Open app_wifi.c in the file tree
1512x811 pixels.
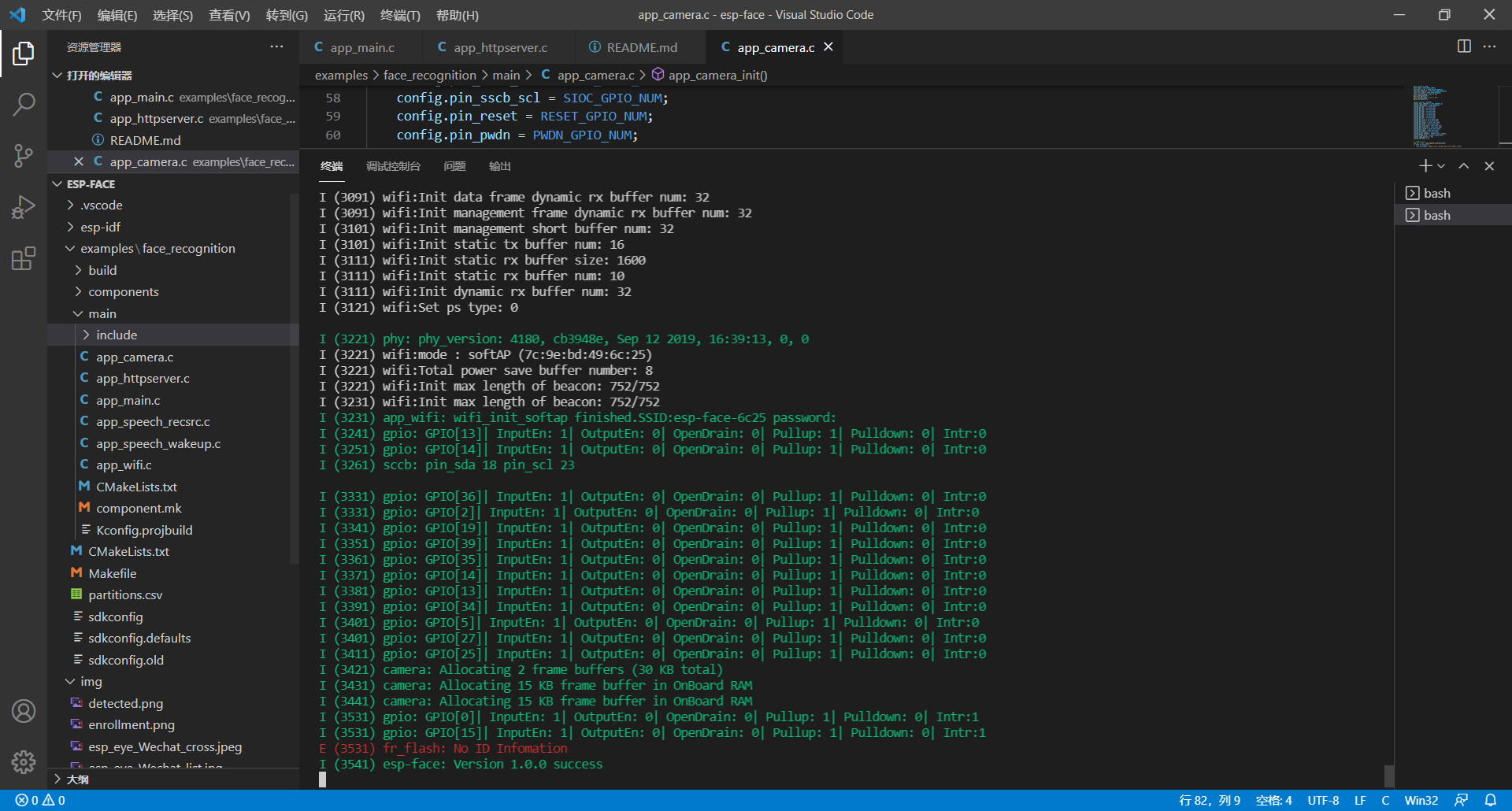(173, 465)
